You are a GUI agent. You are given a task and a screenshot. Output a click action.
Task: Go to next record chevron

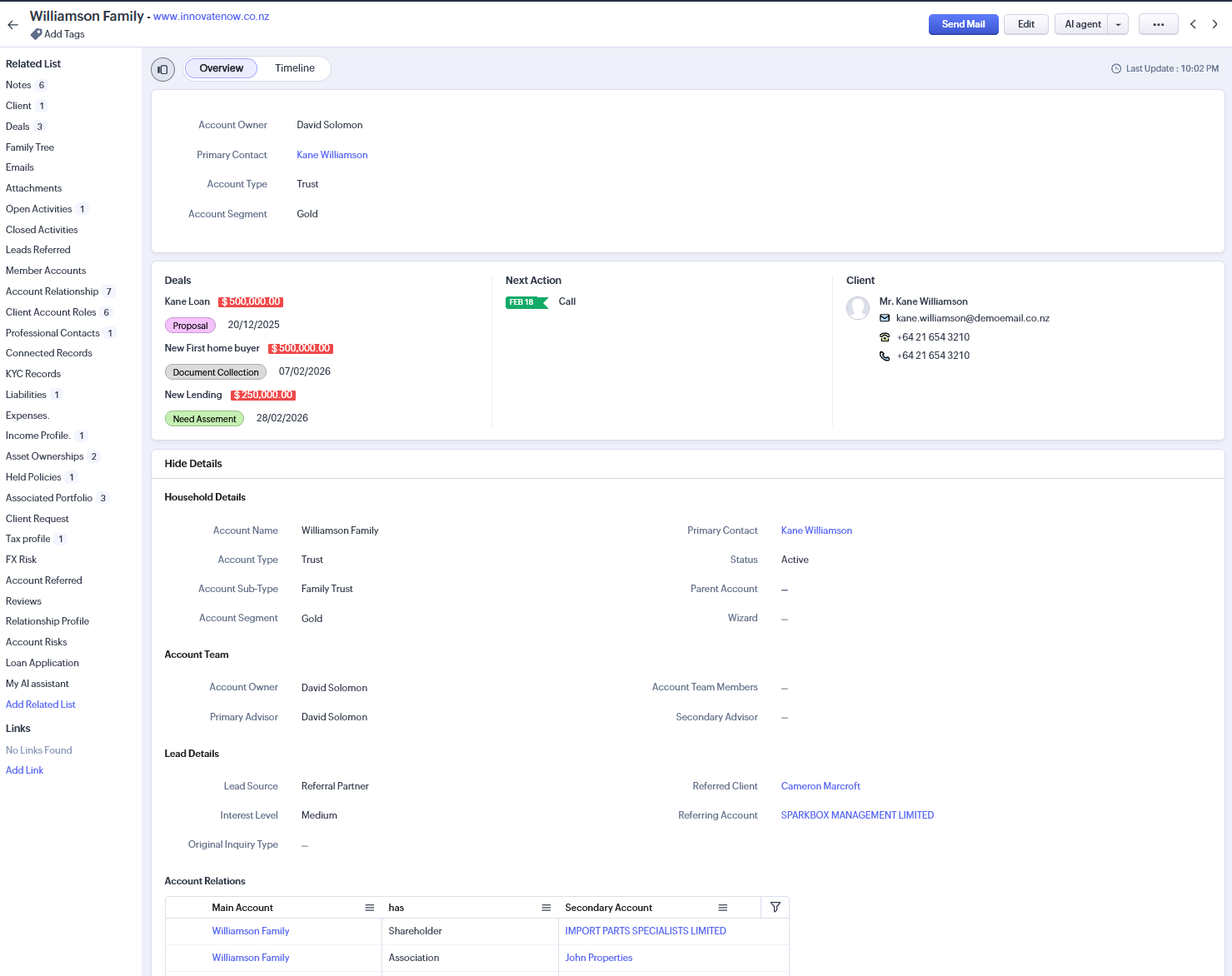(x=1215, y=24)
